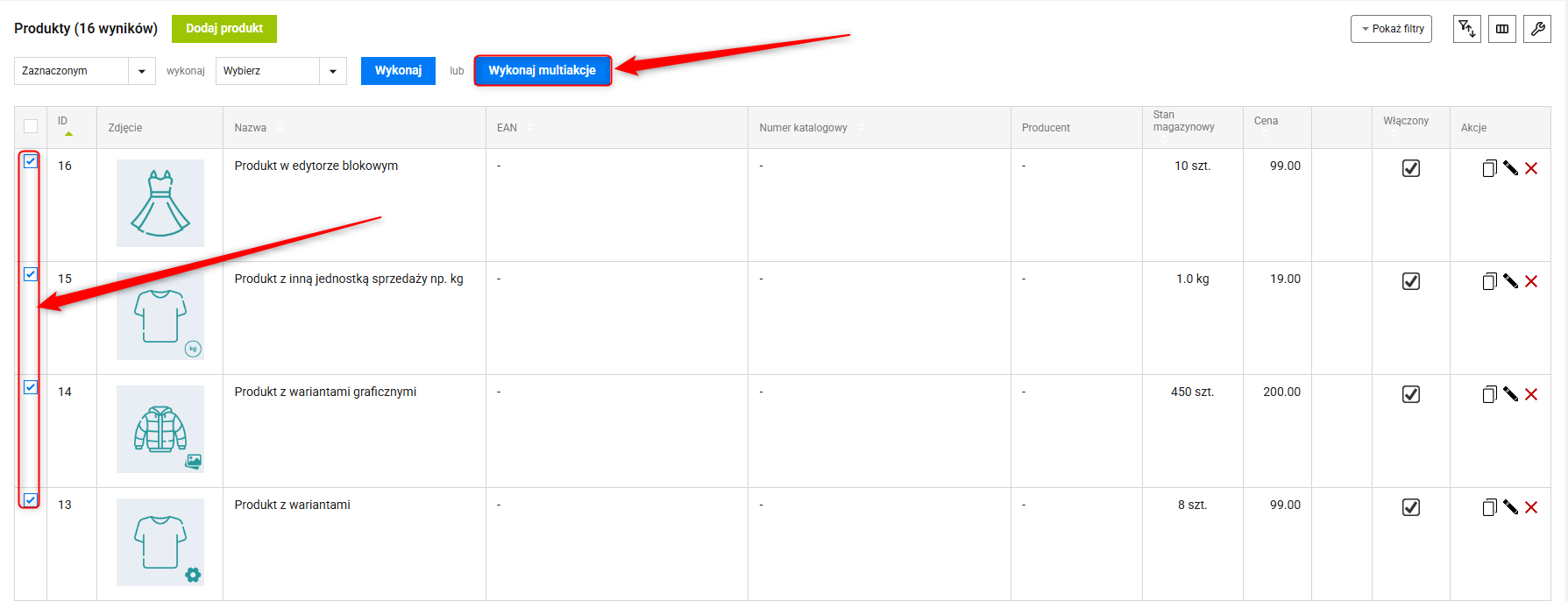Duplicate product 16 using copy icon

coord(1489,168)
